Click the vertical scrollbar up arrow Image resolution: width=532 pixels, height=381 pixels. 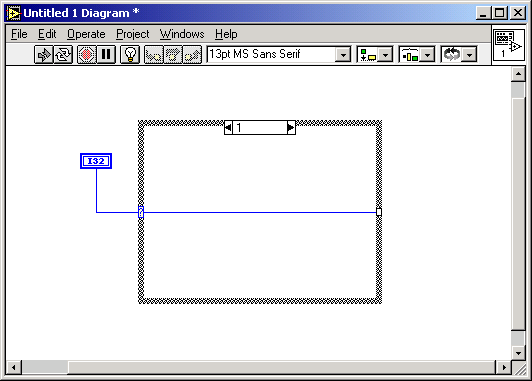[x=518, y=74]
